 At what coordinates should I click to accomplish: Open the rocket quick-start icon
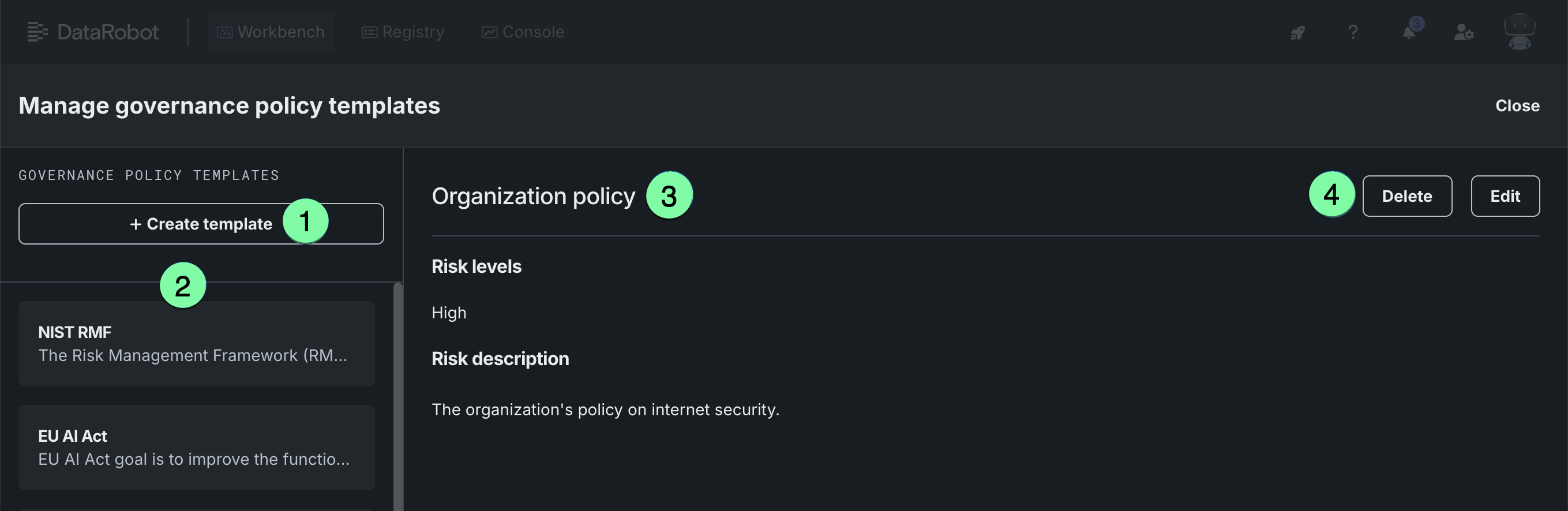pos(1297,32)
